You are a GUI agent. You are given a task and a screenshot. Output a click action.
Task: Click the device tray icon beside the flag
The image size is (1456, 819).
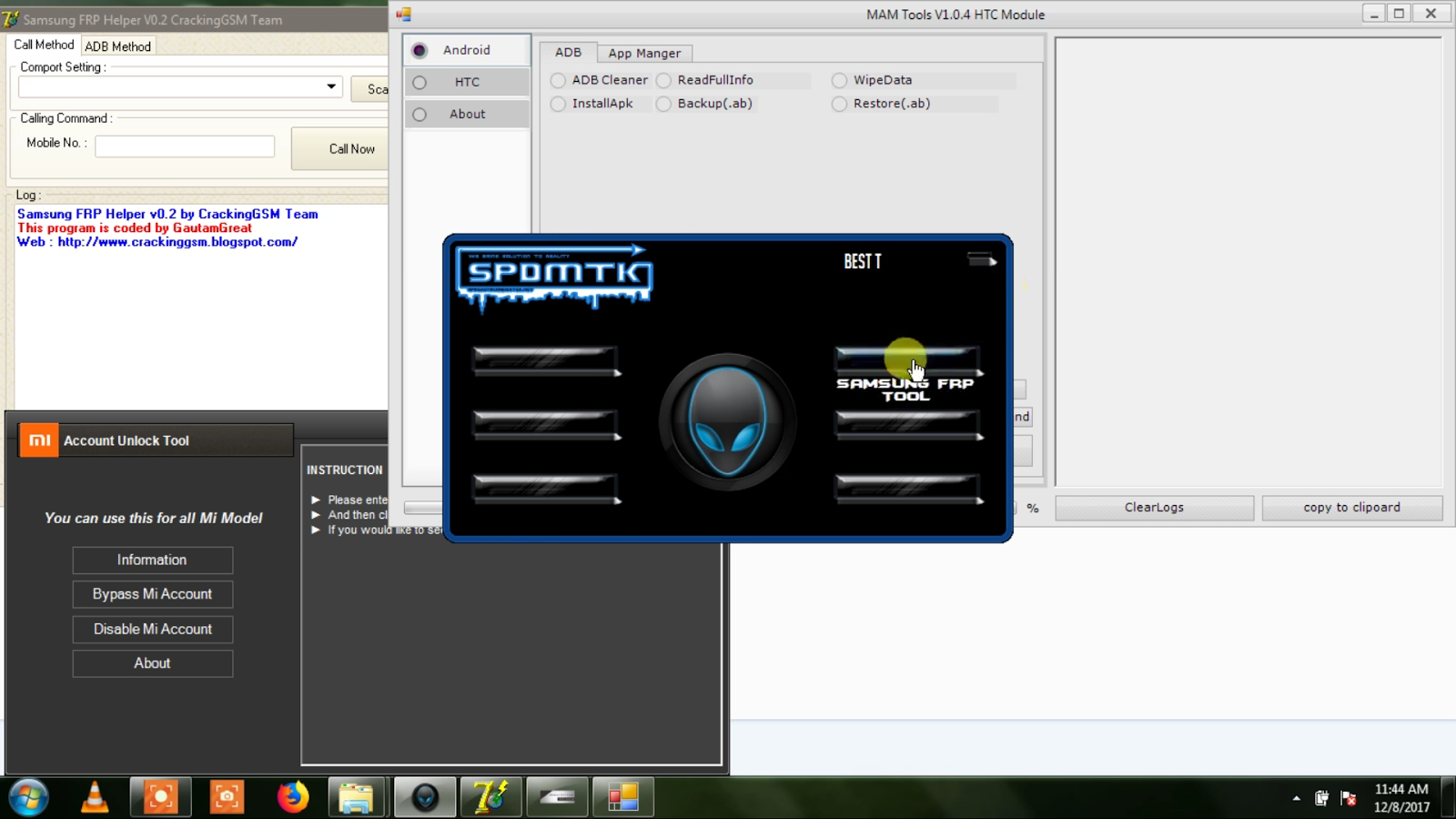click(1321, 798)
